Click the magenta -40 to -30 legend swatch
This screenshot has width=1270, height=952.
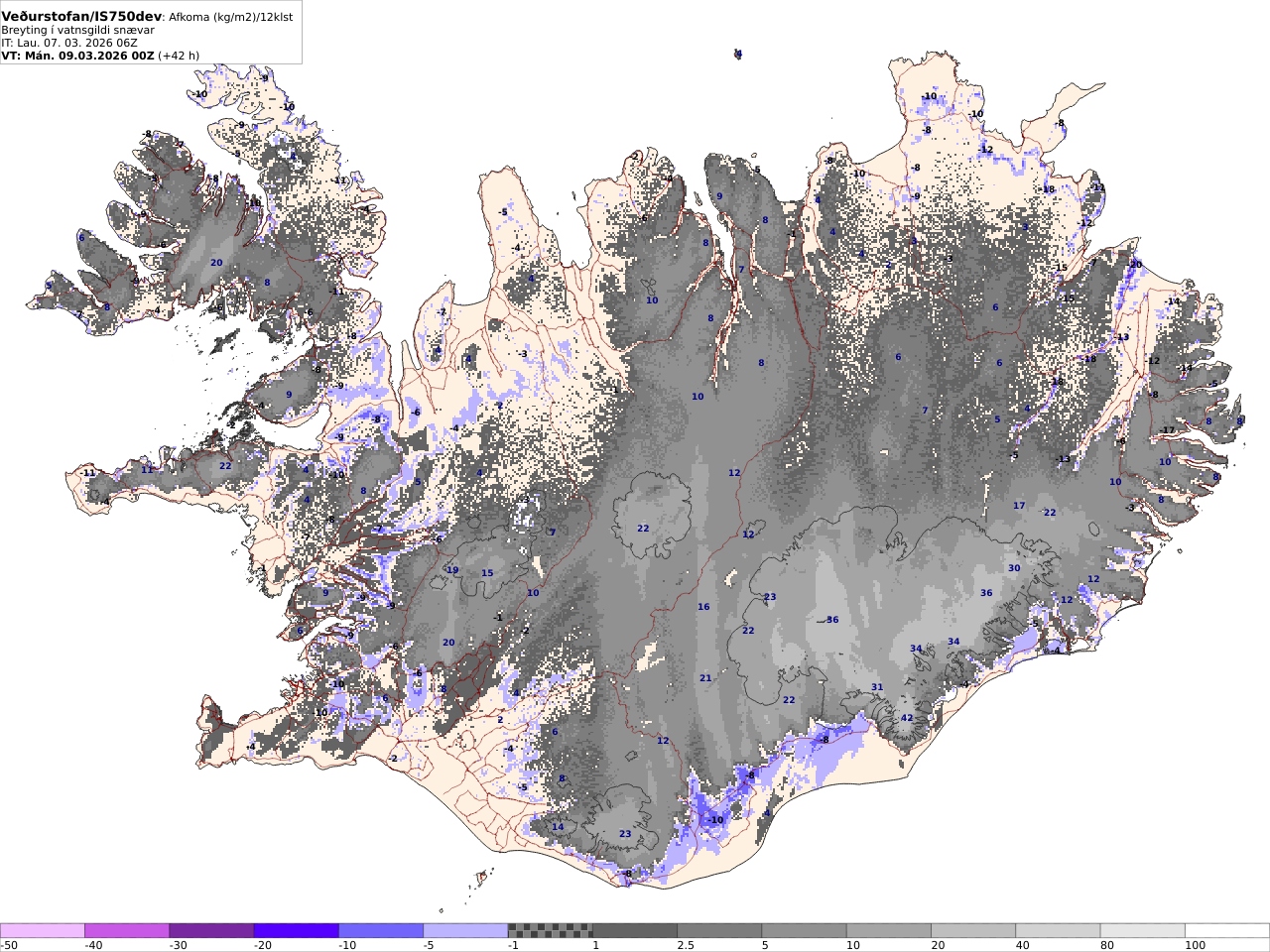(x=127, y=930)
